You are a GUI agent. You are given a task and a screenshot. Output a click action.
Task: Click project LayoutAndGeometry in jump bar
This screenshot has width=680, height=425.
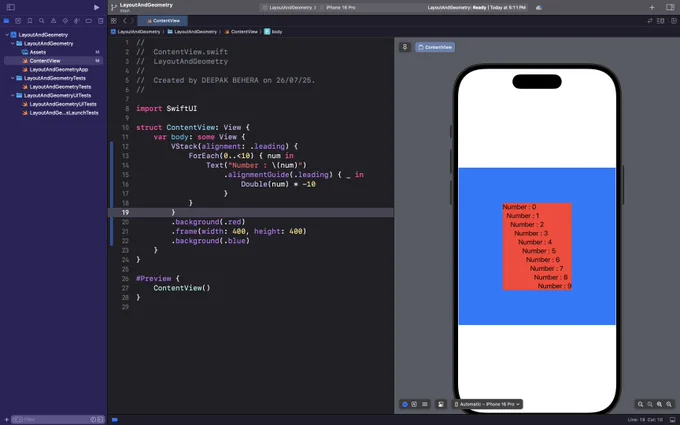coord(135,32)
